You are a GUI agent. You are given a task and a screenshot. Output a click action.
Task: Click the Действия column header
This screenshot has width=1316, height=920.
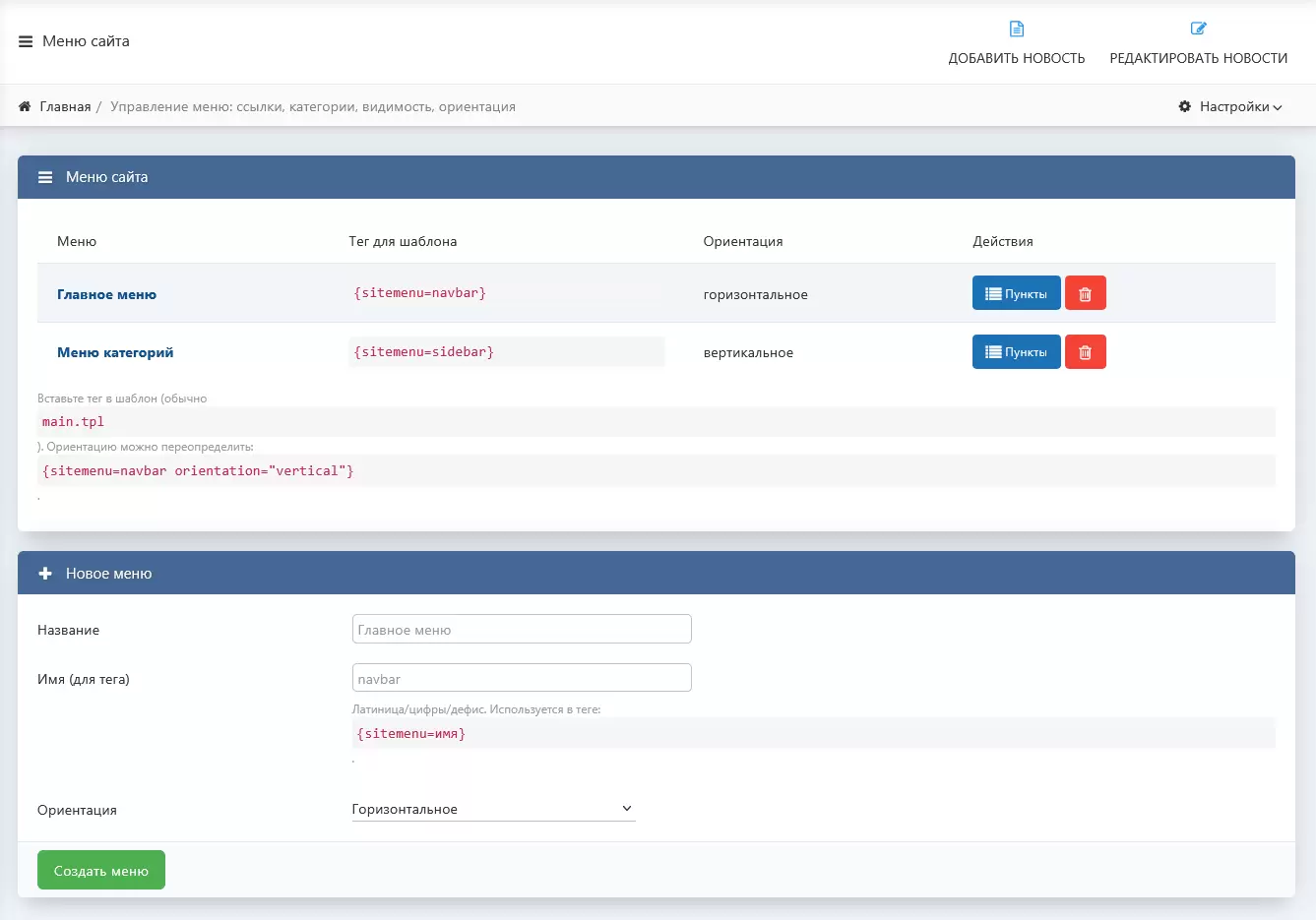pos(1003,241)
